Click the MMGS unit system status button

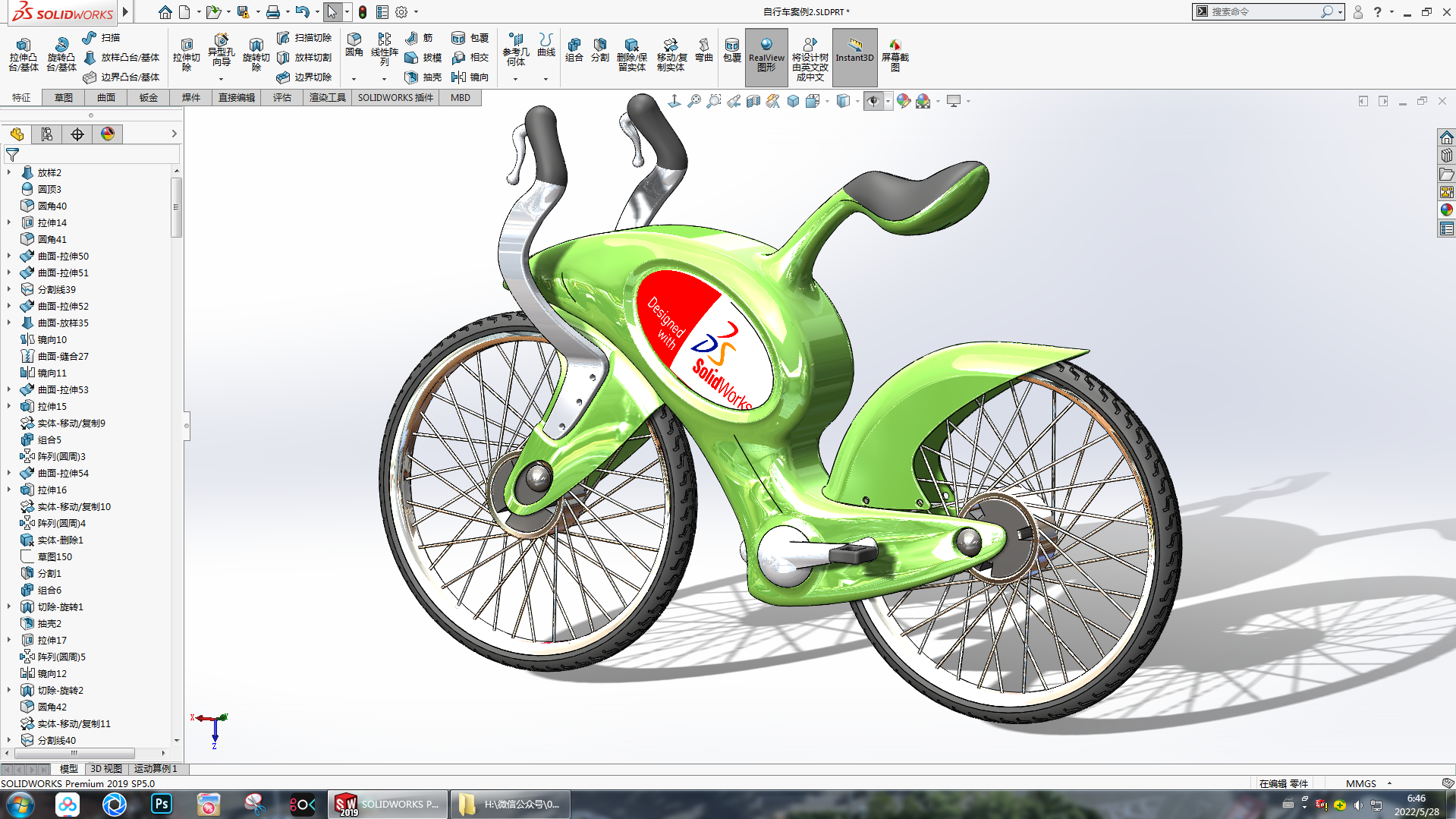tap(1361, 783)
